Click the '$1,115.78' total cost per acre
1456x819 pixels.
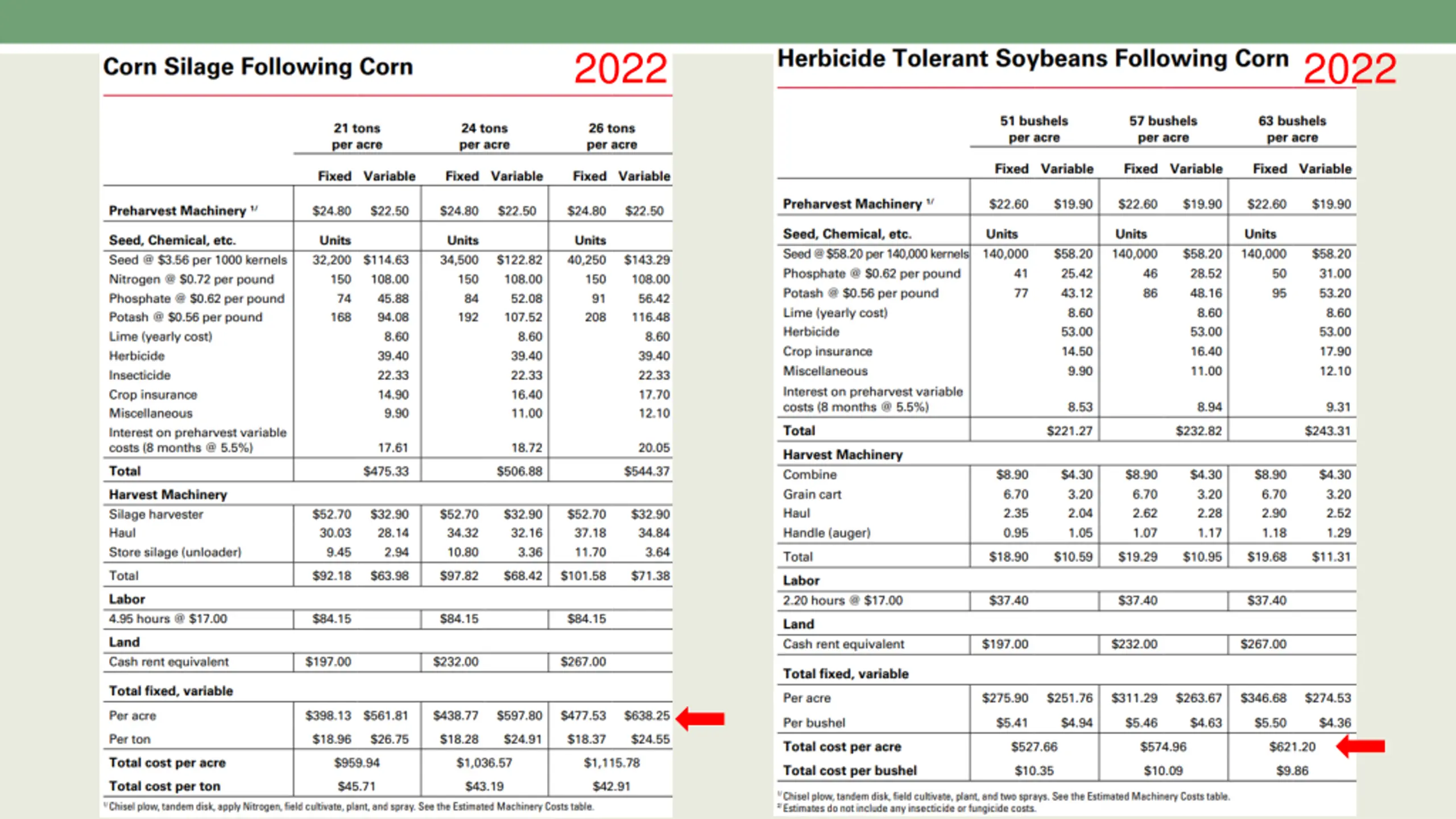tap(612, 763)
